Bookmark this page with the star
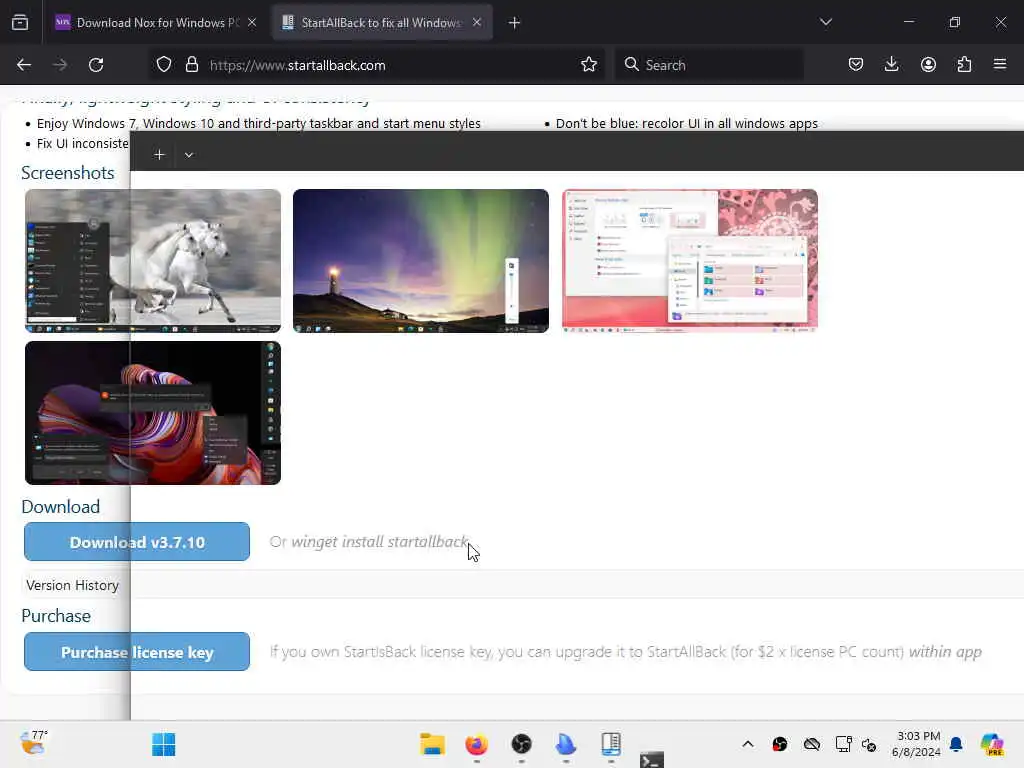The height and width of the screenshot is (768, 1024). (x=589, y=65)
